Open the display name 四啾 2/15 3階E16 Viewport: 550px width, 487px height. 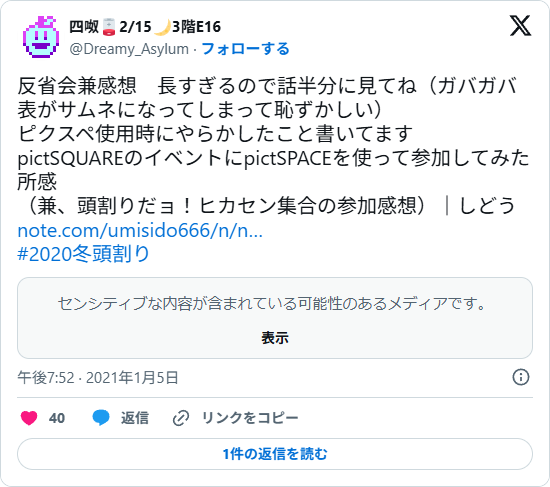click(x=145, y=27)
